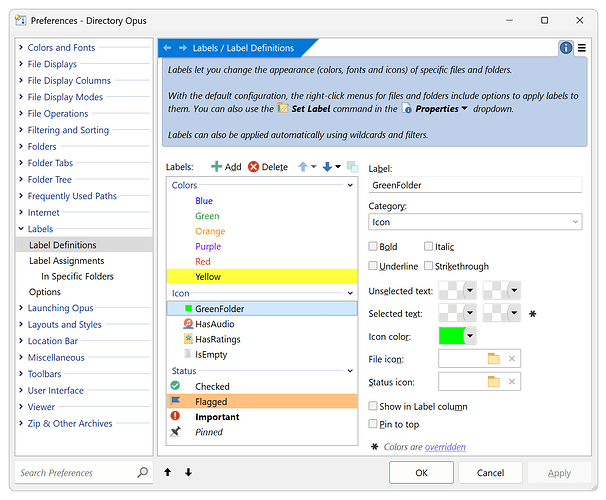Move label up with blue up arrow
This screenshot has height=500, width=606.
[x=303, y=167]
